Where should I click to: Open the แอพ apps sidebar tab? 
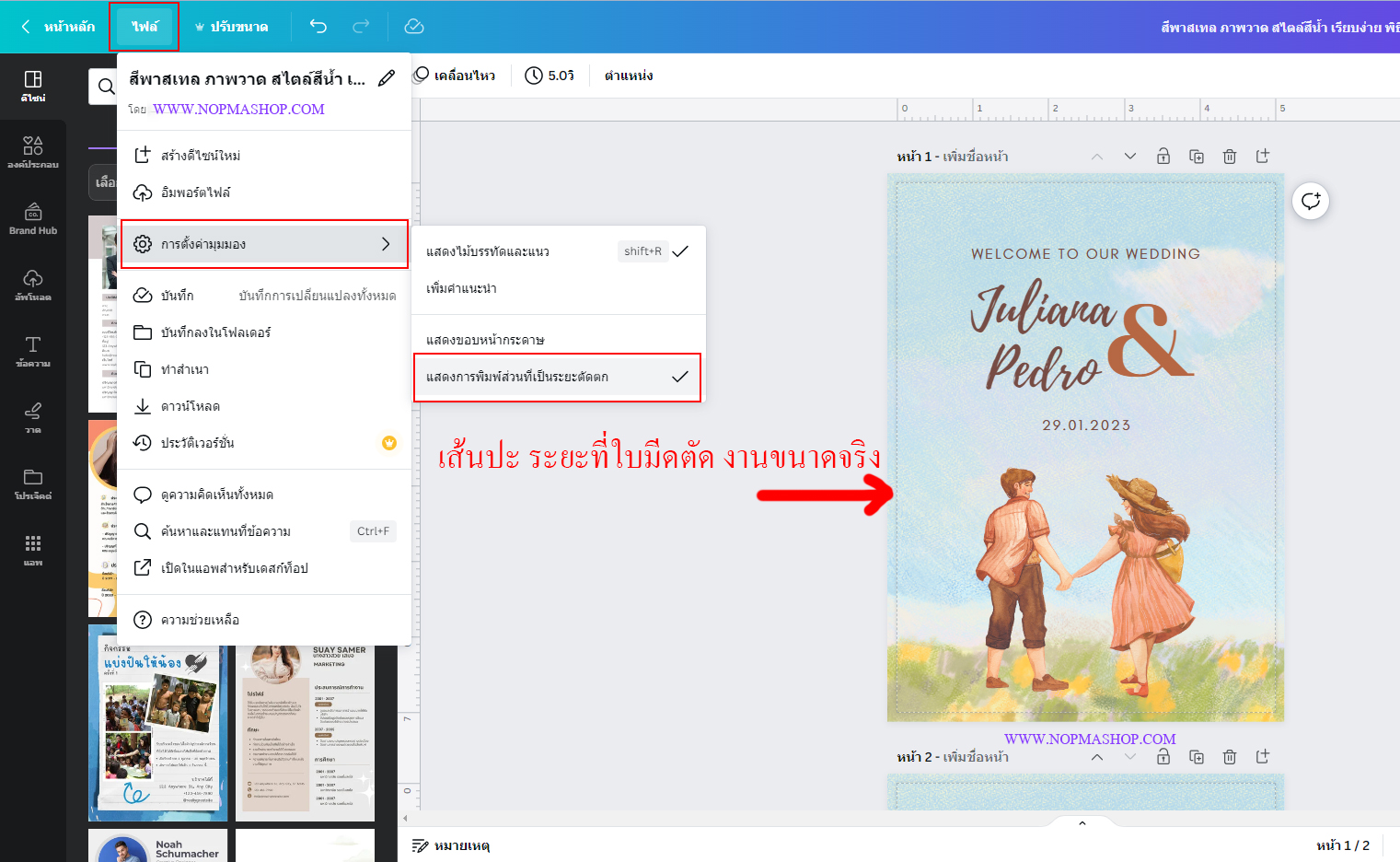coord(33,550)
